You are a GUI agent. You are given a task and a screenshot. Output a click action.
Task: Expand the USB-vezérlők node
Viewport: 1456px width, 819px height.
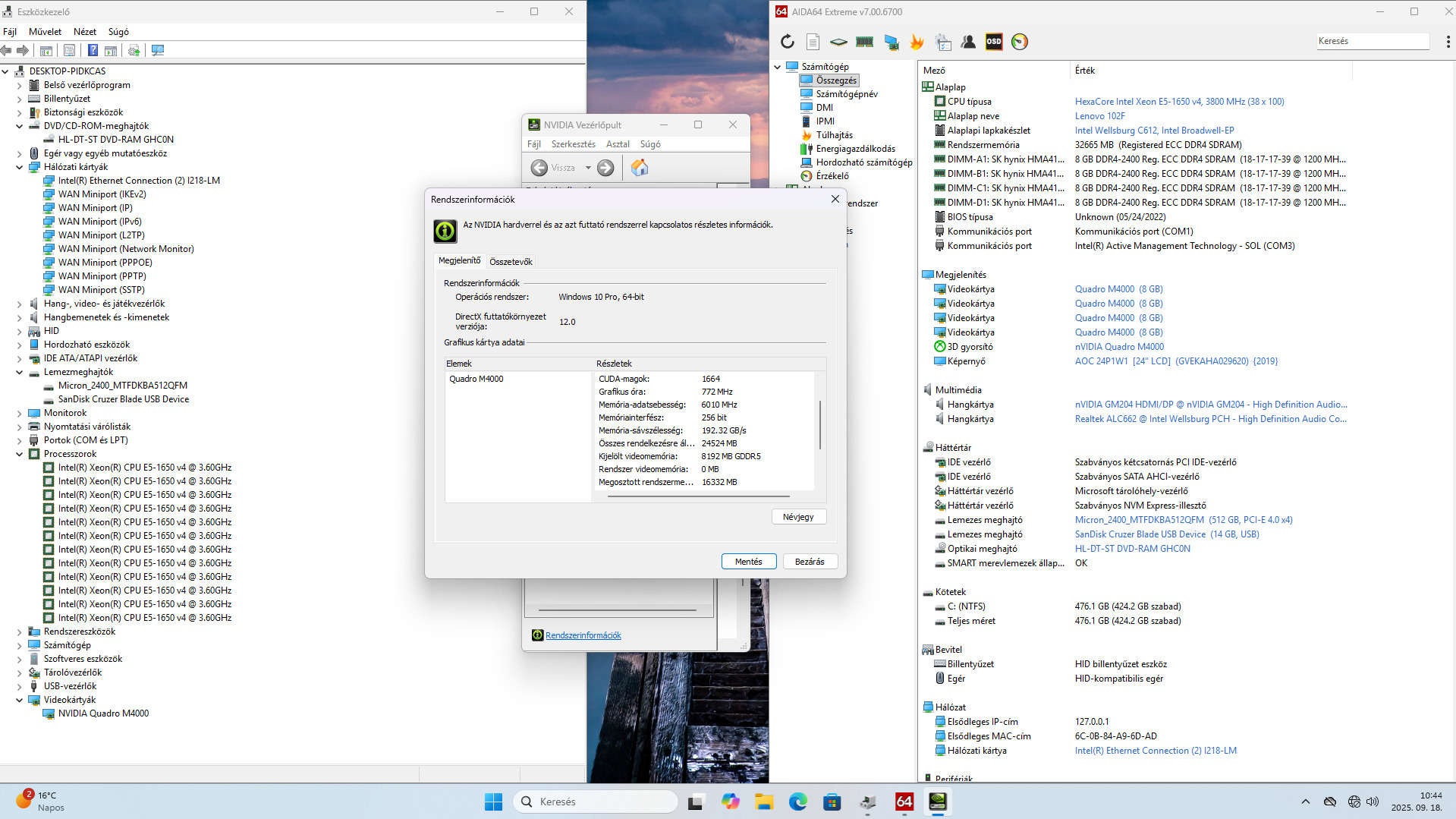[x=20, y=686]
